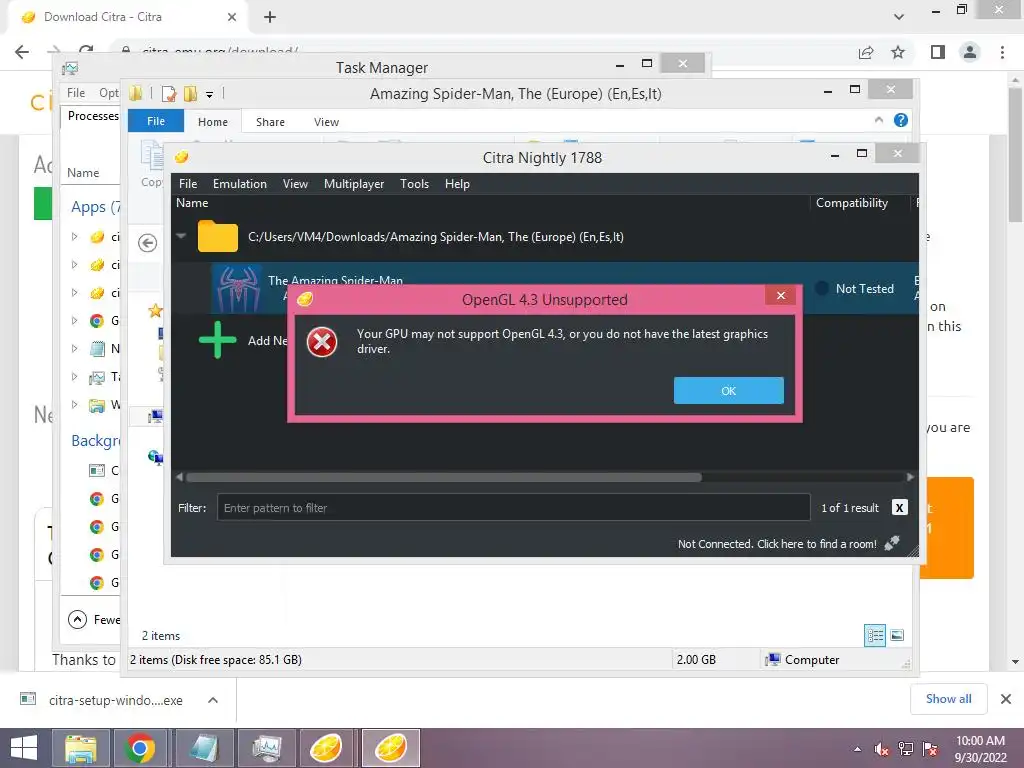Collapse the File Explorer ribbon chevron
1024x768 pixels.
coord(879,120)
